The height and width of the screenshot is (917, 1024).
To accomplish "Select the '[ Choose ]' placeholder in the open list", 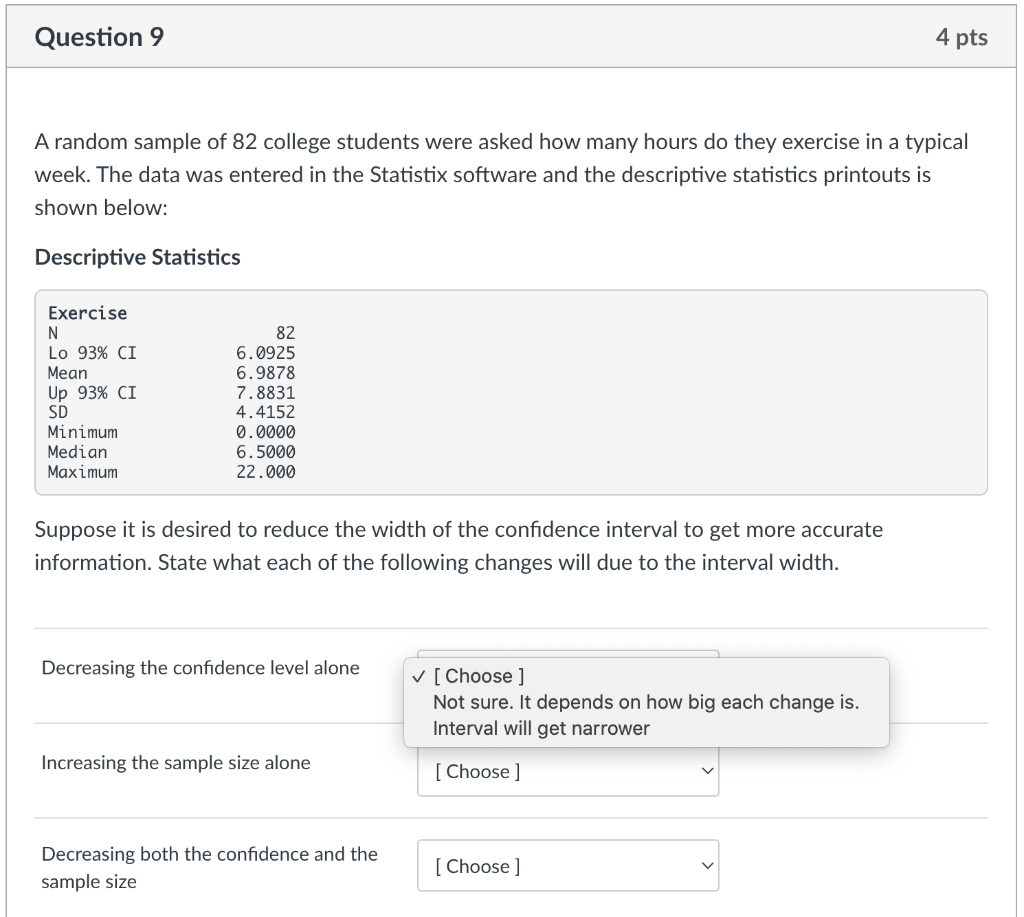I will coord(479,676).
